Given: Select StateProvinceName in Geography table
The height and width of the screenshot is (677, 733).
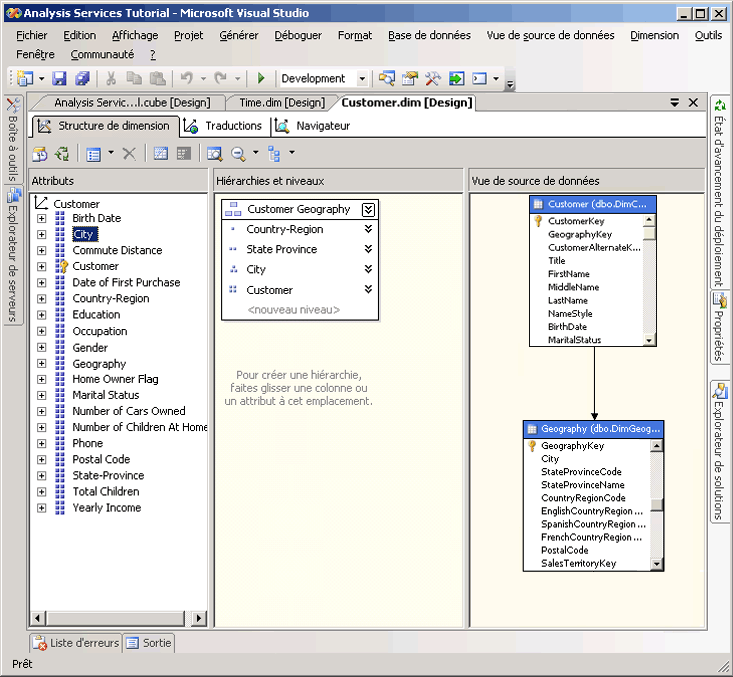Looking at the screenshot, I should pyautogui.click(x=582, y=485).
